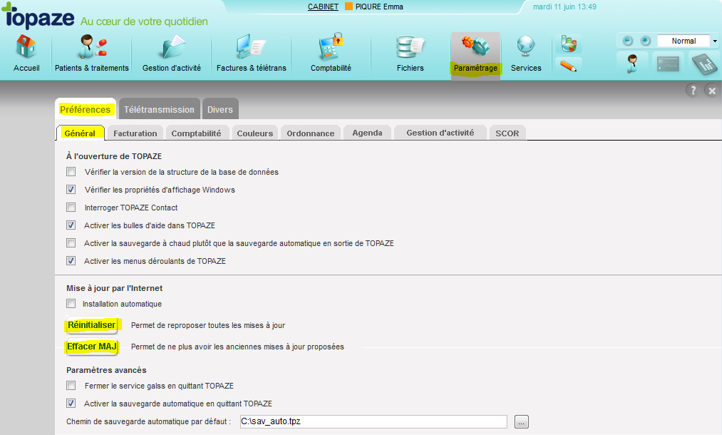Viewport: 722px width, 435px height.
Task: Select the Ordonnance sub-tab
Action: (310, 133)
